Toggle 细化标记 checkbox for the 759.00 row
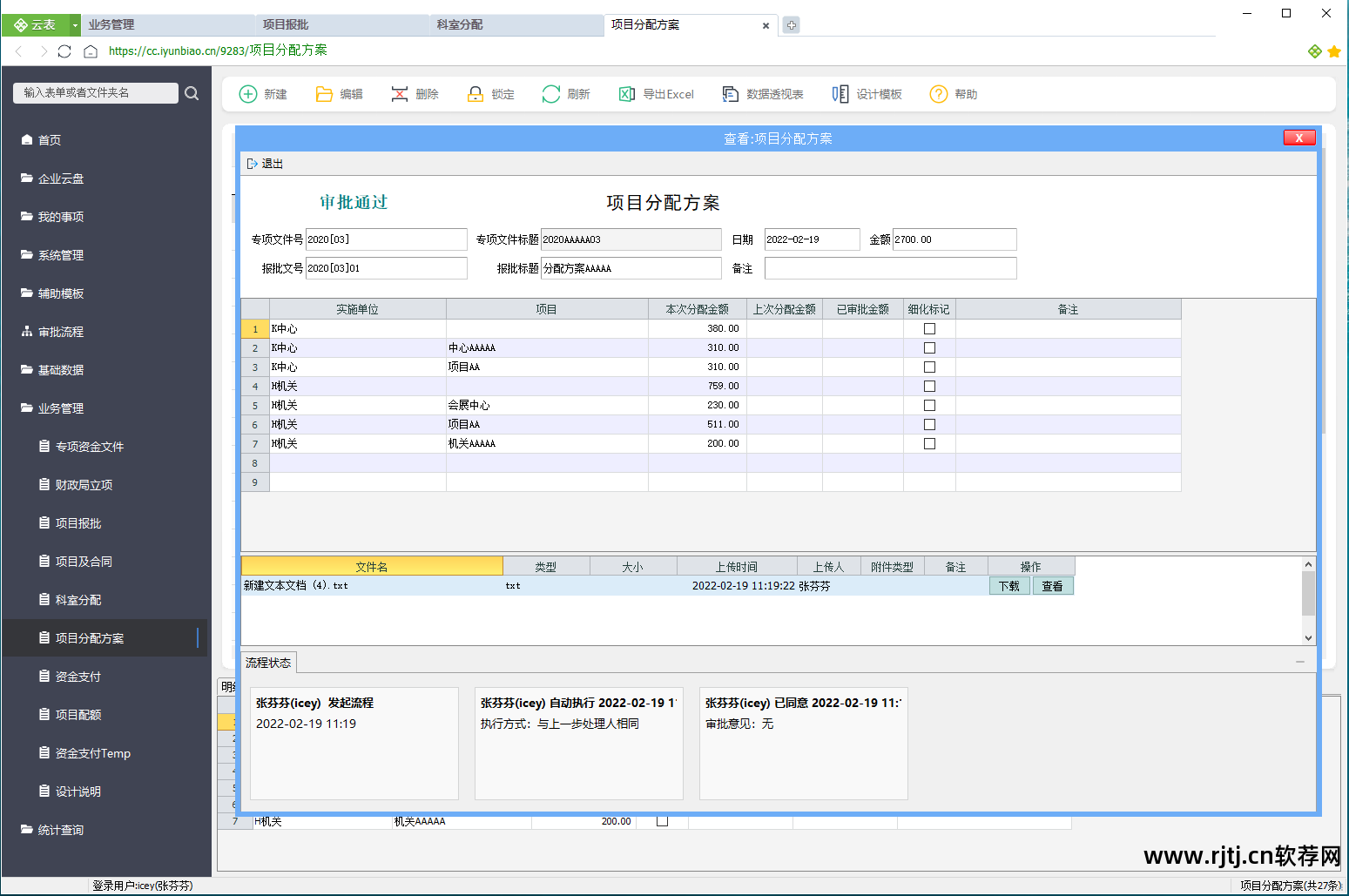 tap(929, 387)
